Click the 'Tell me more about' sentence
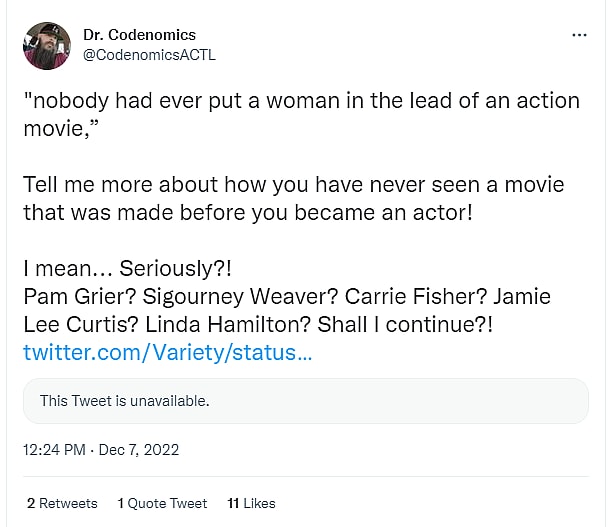 [293, 185]
